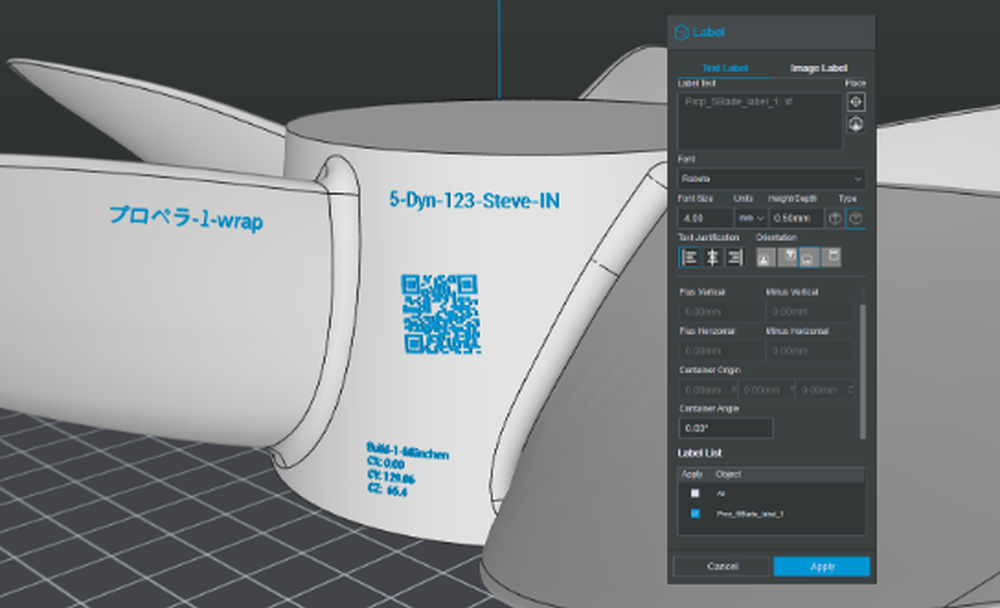Click the Prop_5Blade_label_1 row text
The image size is (1000, 608).
pyautogui.click(x=749, y=514)
